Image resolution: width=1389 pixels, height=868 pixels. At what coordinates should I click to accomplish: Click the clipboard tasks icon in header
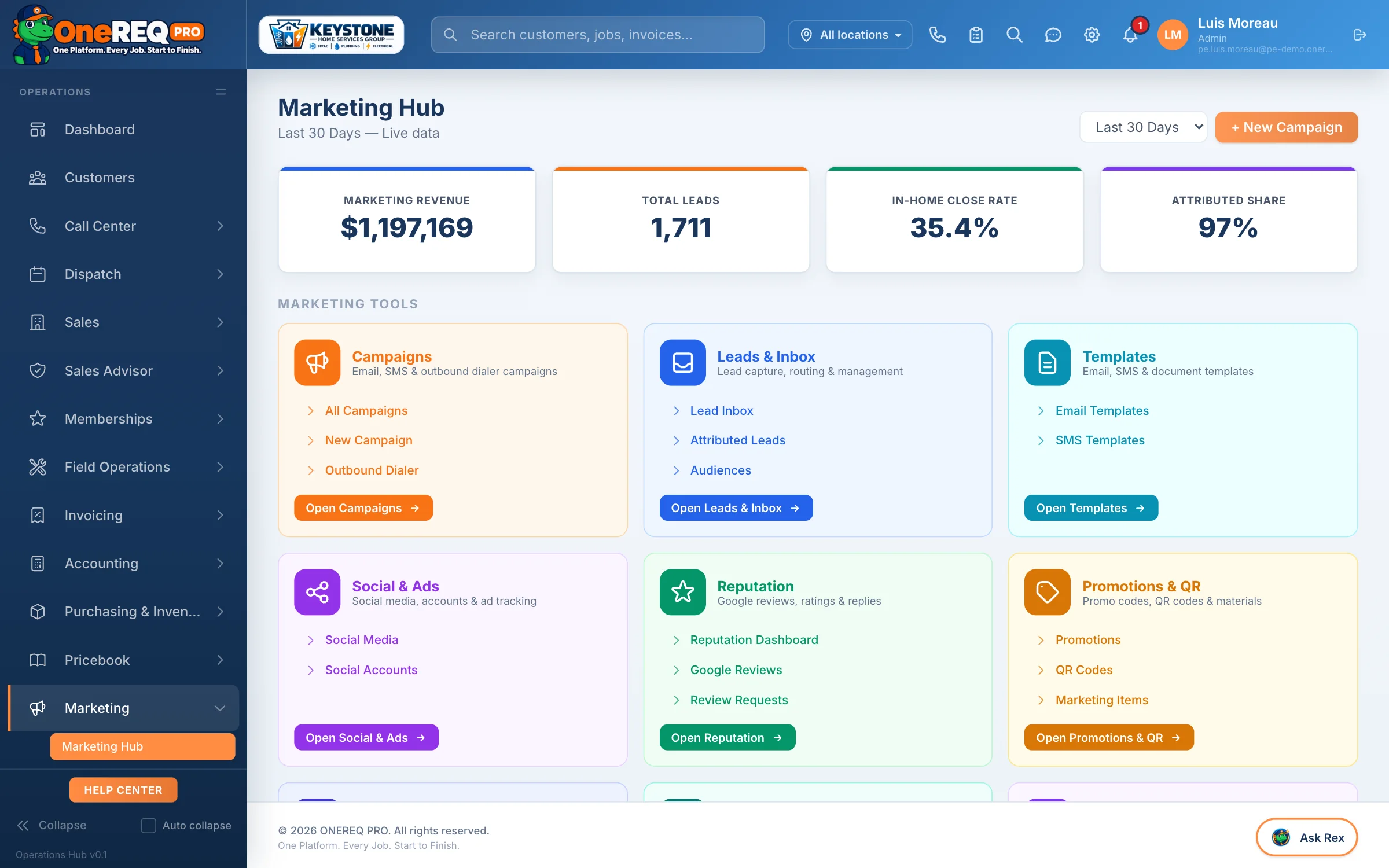976,35
